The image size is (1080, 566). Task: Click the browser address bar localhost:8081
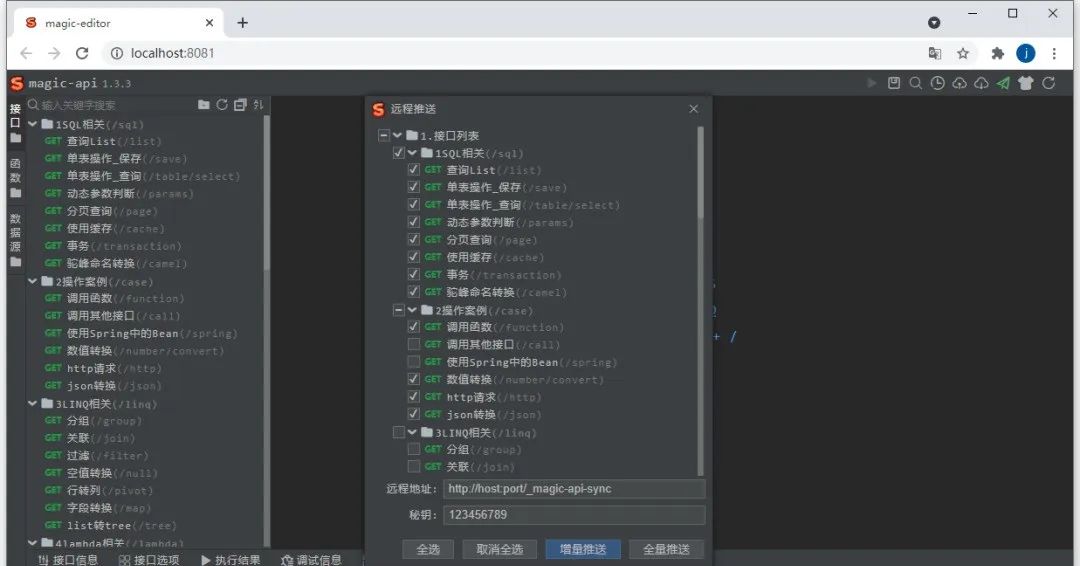172,53
